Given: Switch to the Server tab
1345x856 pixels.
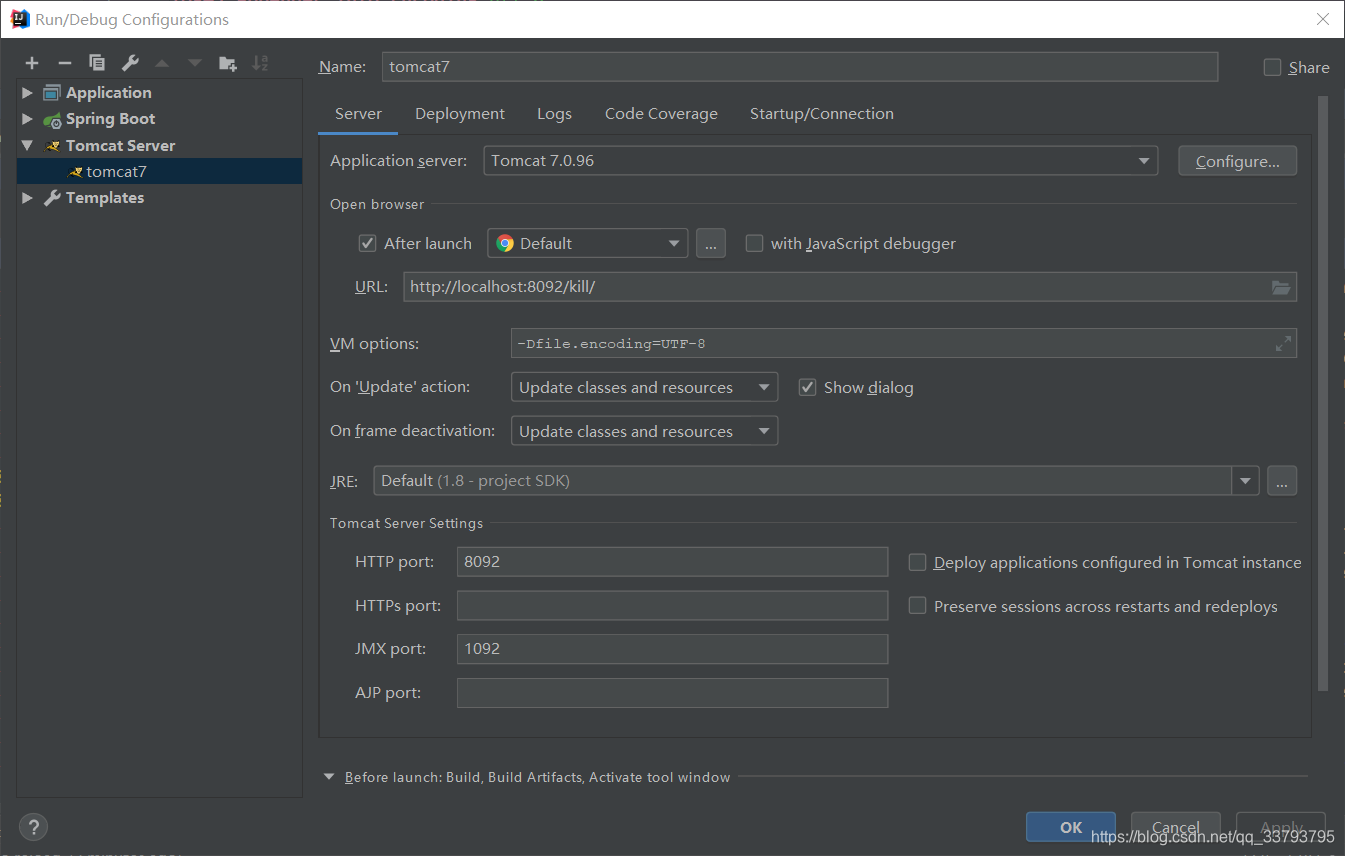Looking at the screenshot, I should [358, 114].
